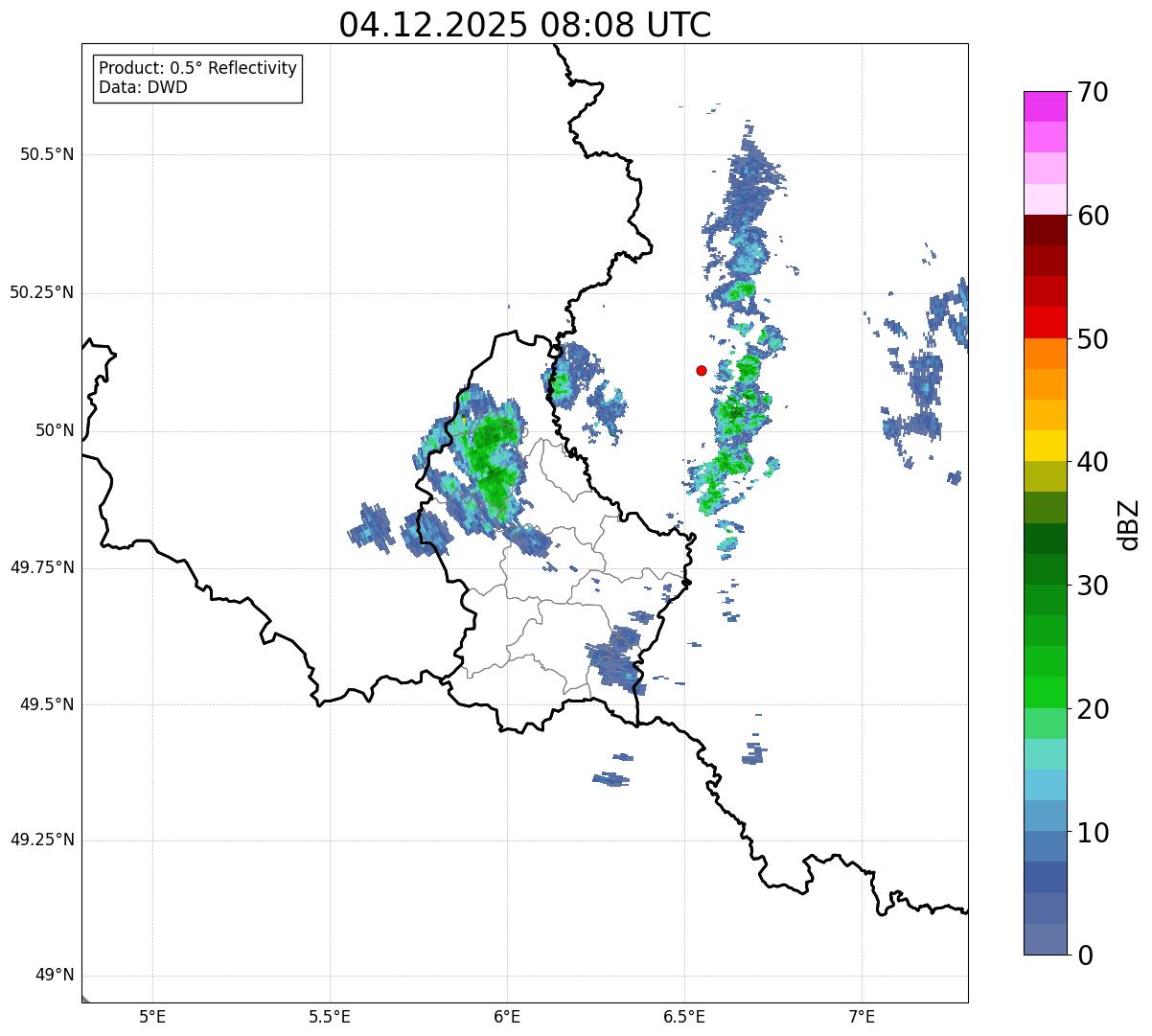Image resolution: width=1152 pixels, height=1036 pixels.
Task: Pick the slate-blue colorbar segment at 0
Action: point(1045,939)
